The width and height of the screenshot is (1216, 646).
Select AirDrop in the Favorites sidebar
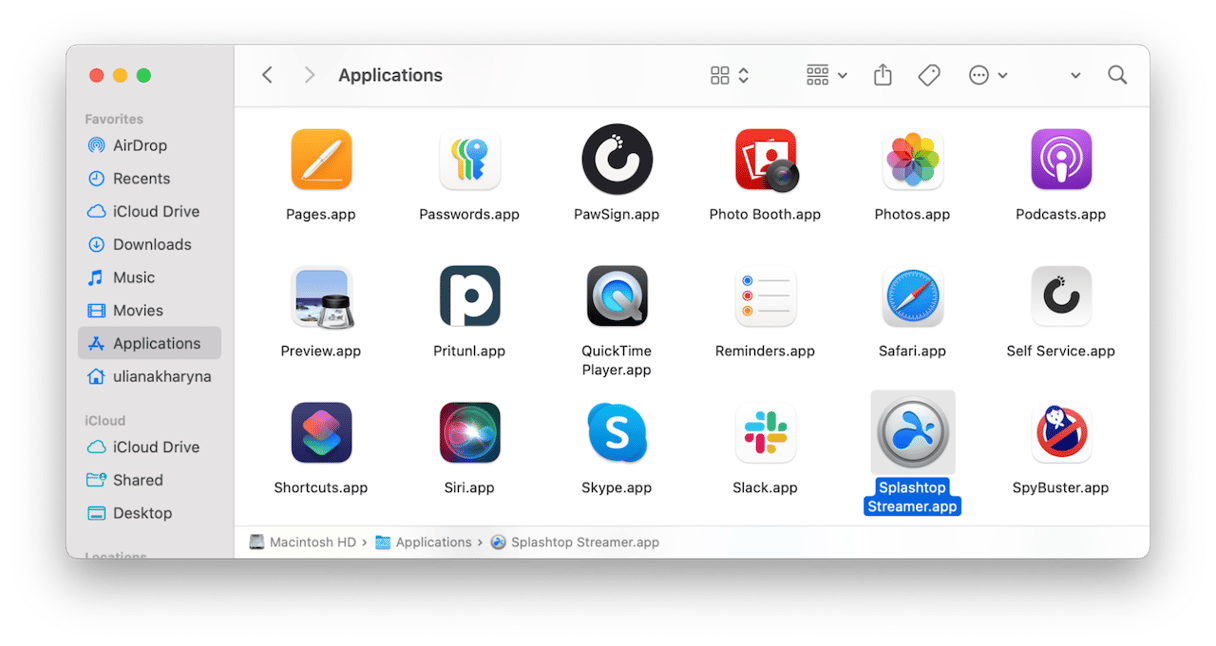pyautogui.click(x=140, y=145)
